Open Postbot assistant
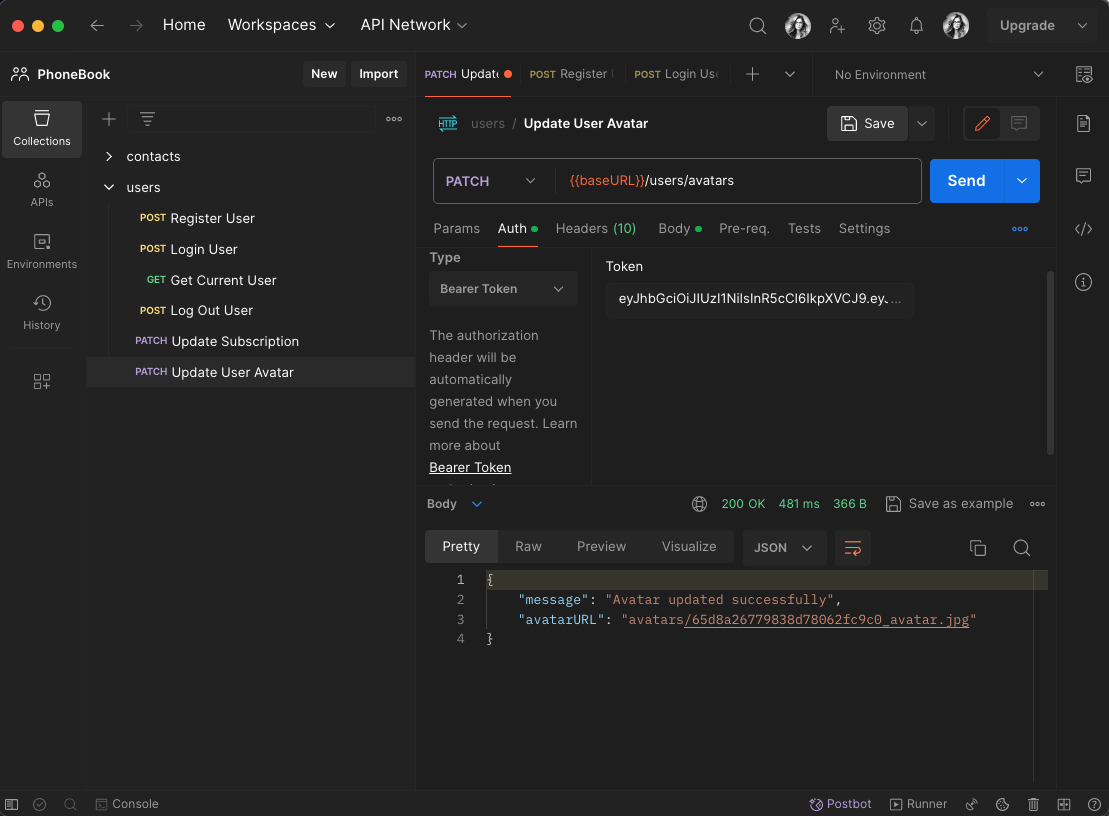 [840, 804]
